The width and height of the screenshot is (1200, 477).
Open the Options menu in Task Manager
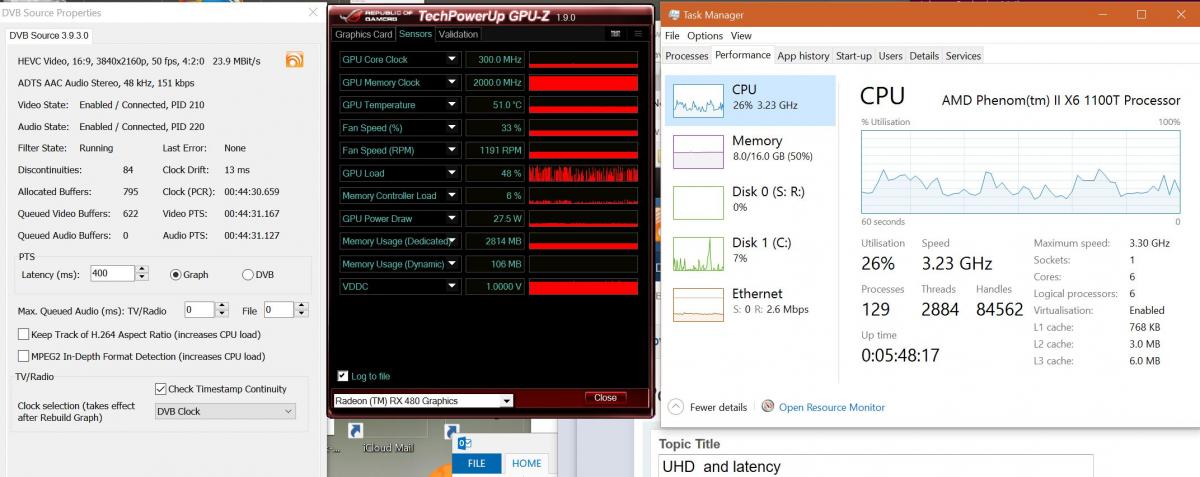click(705, 36)
